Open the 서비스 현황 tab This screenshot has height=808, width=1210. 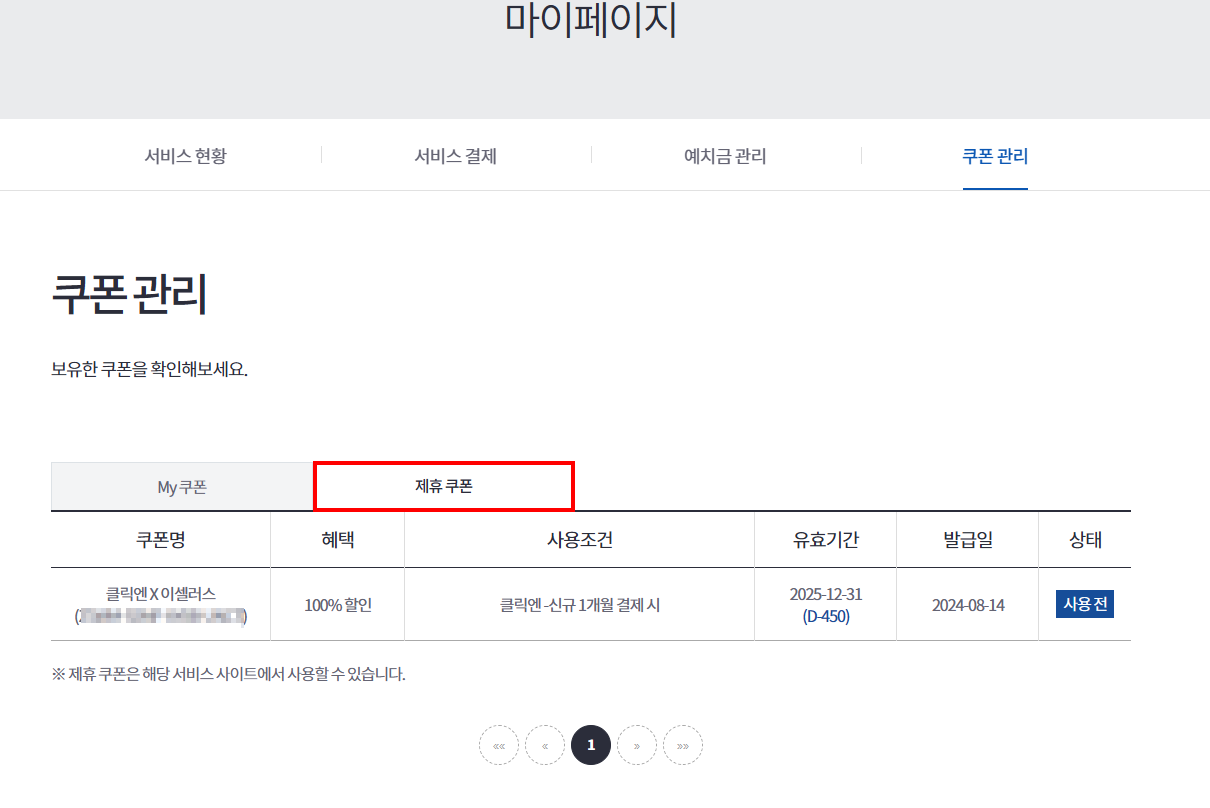[185, 156]
